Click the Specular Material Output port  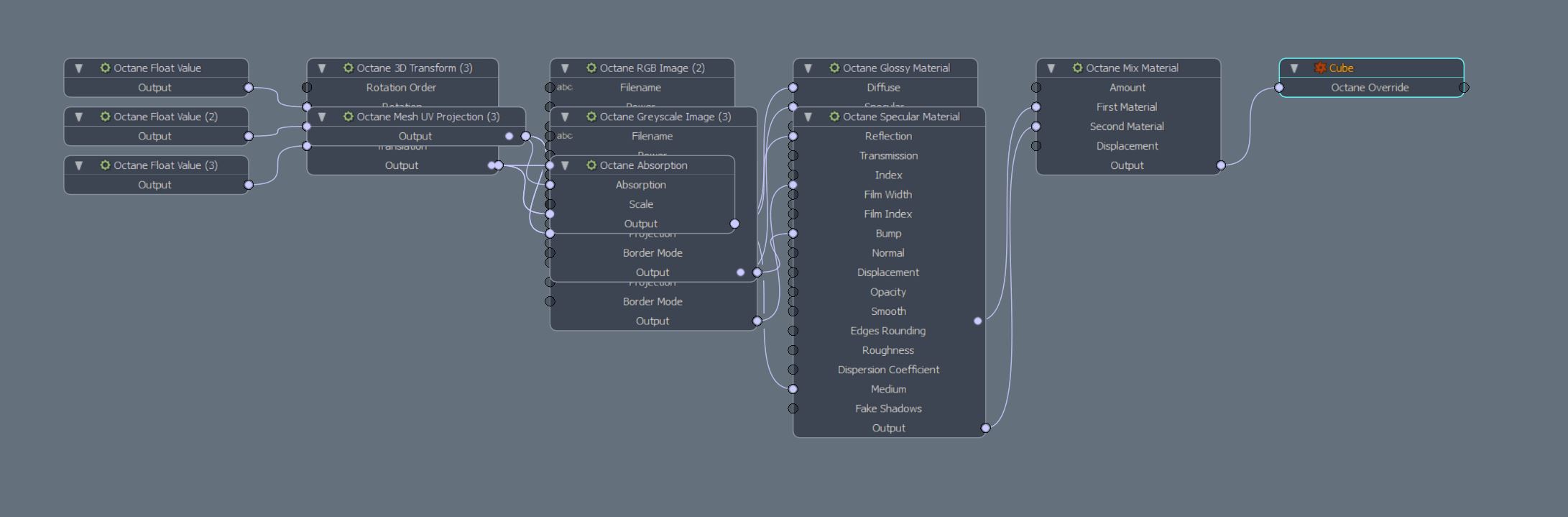point(985,428)
